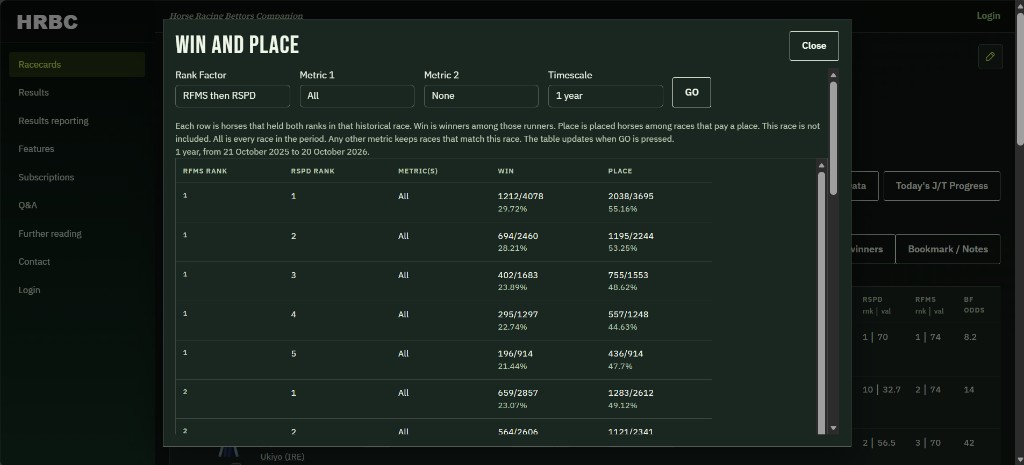Open the Q&A page
The height and width of the screenshot is (465, 1024).
27,205
